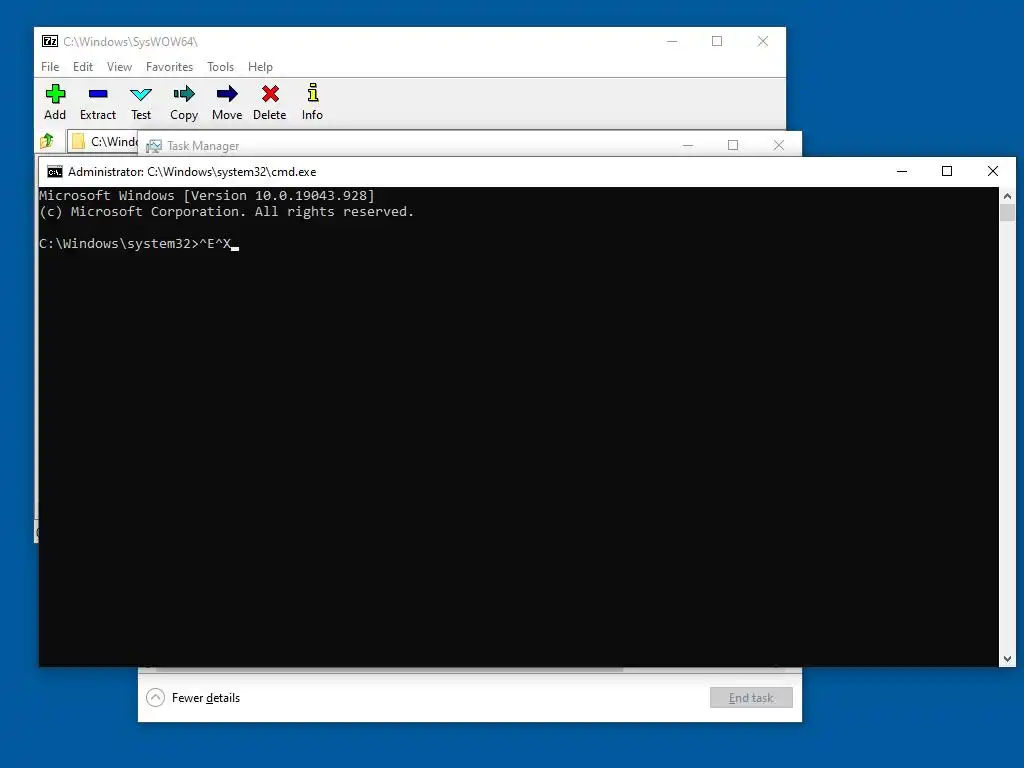Click the 7-Zip address path field
The height and width of the screenshot is (768, 1024).
pos(104,141)
